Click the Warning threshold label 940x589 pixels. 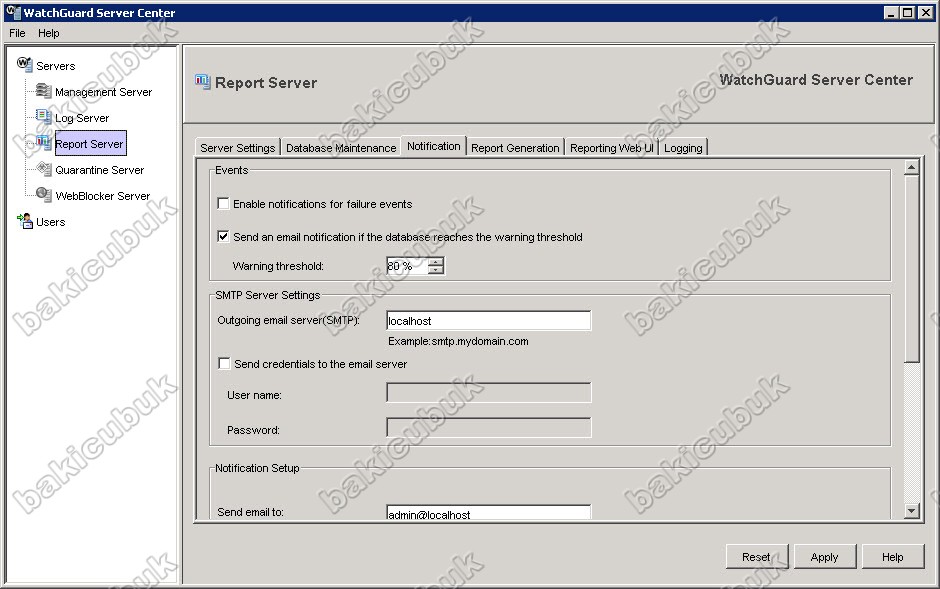tap(278, 266)
